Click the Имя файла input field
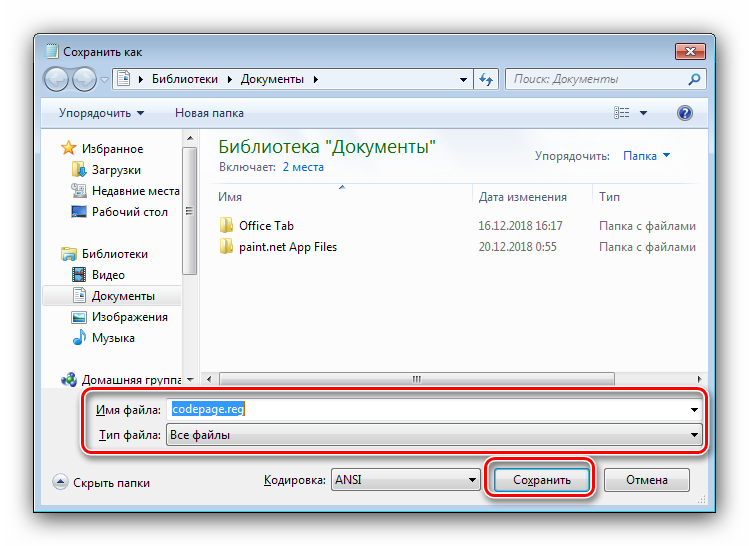Screen dimensions: 749x546 click(434, 409)
